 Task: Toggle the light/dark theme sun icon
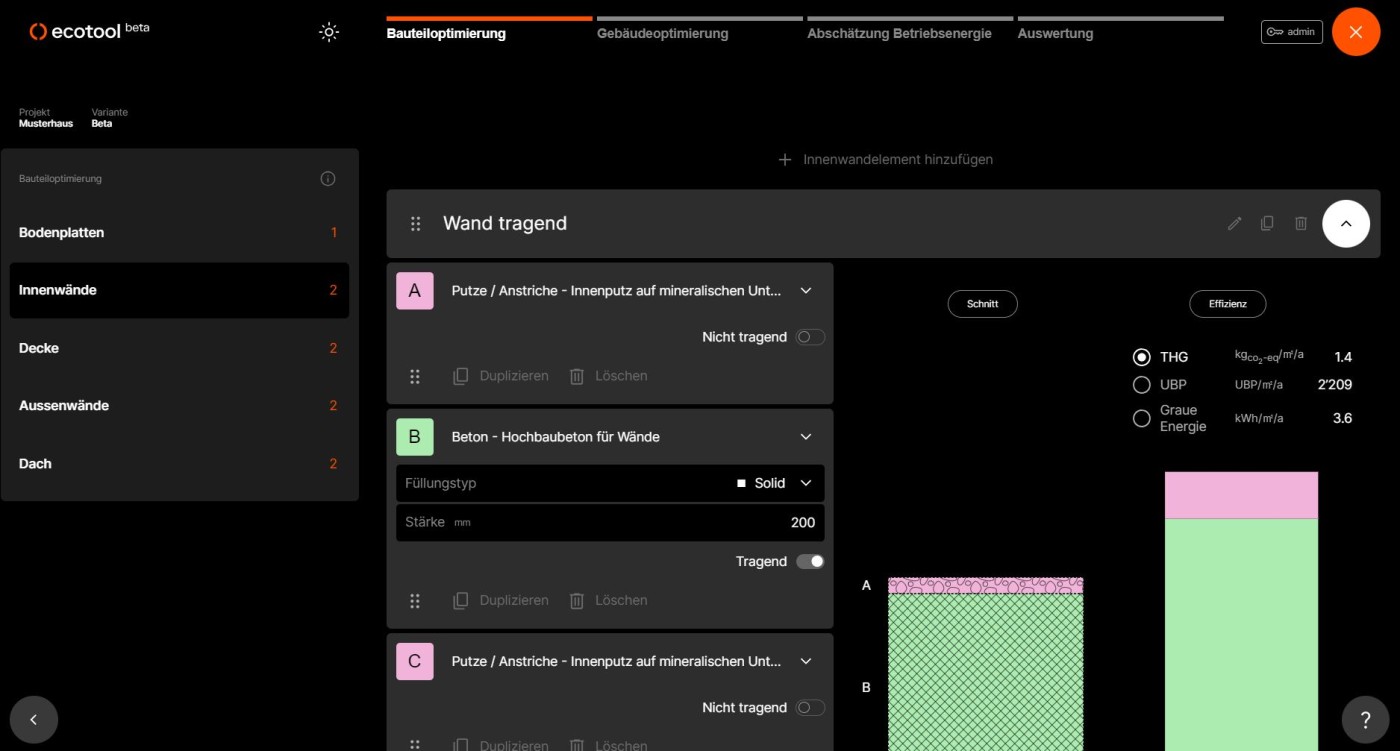click(329, 32)
